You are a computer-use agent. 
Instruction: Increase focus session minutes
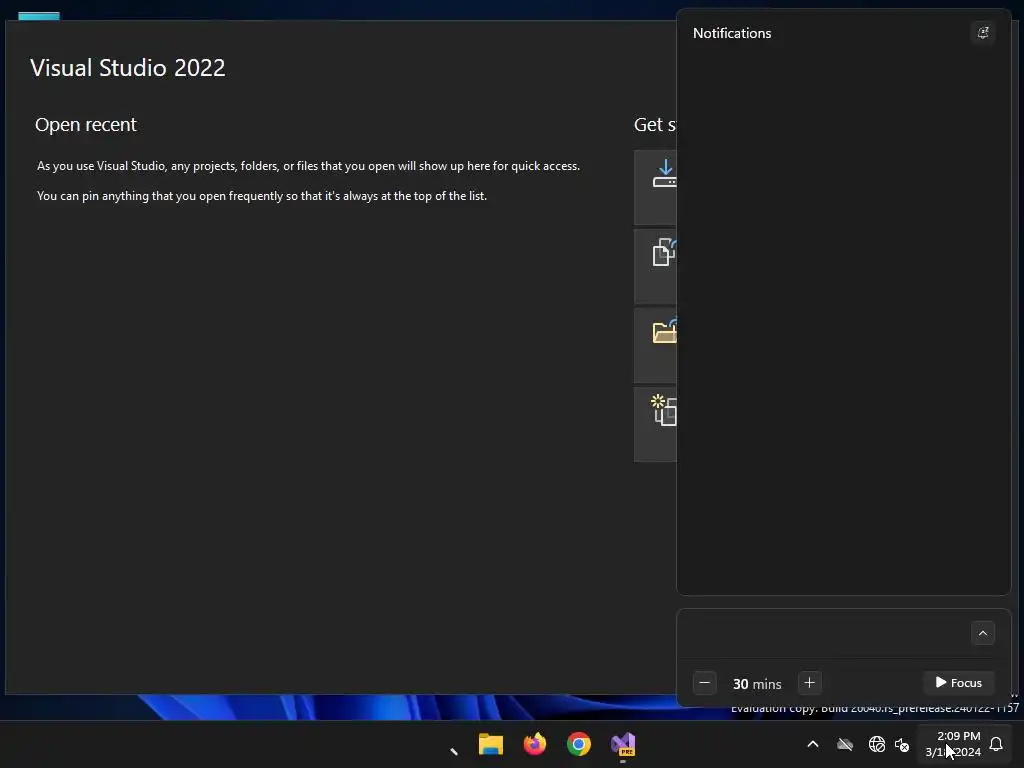point(809,683)
